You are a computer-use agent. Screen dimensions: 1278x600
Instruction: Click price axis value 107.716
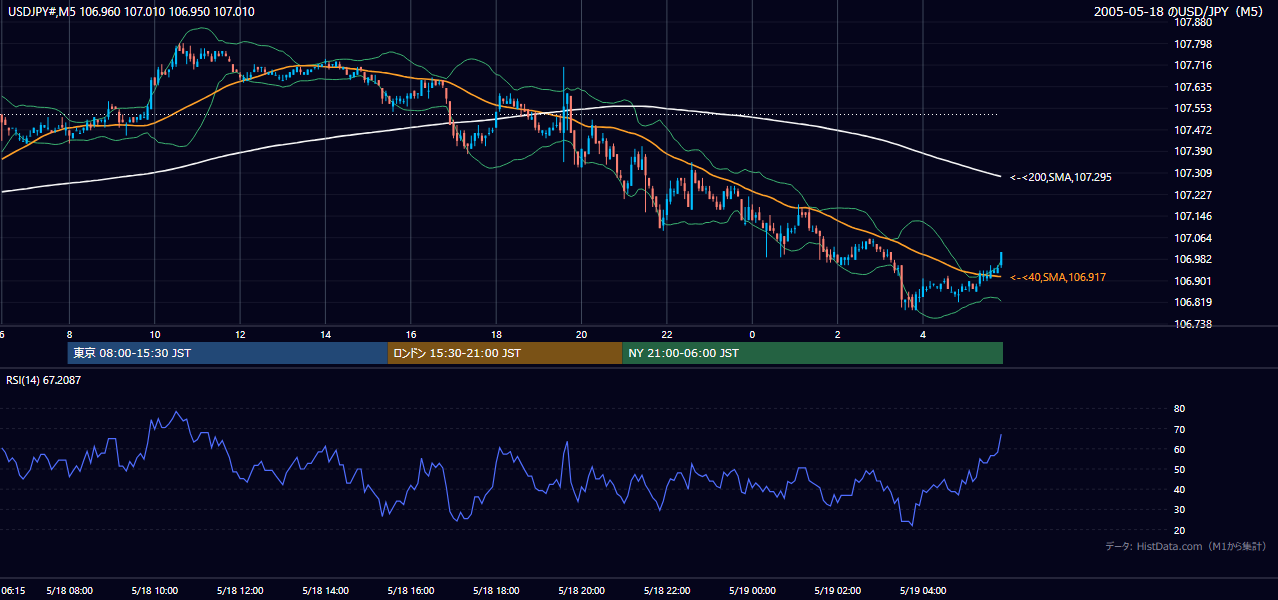click(1195, 65)
